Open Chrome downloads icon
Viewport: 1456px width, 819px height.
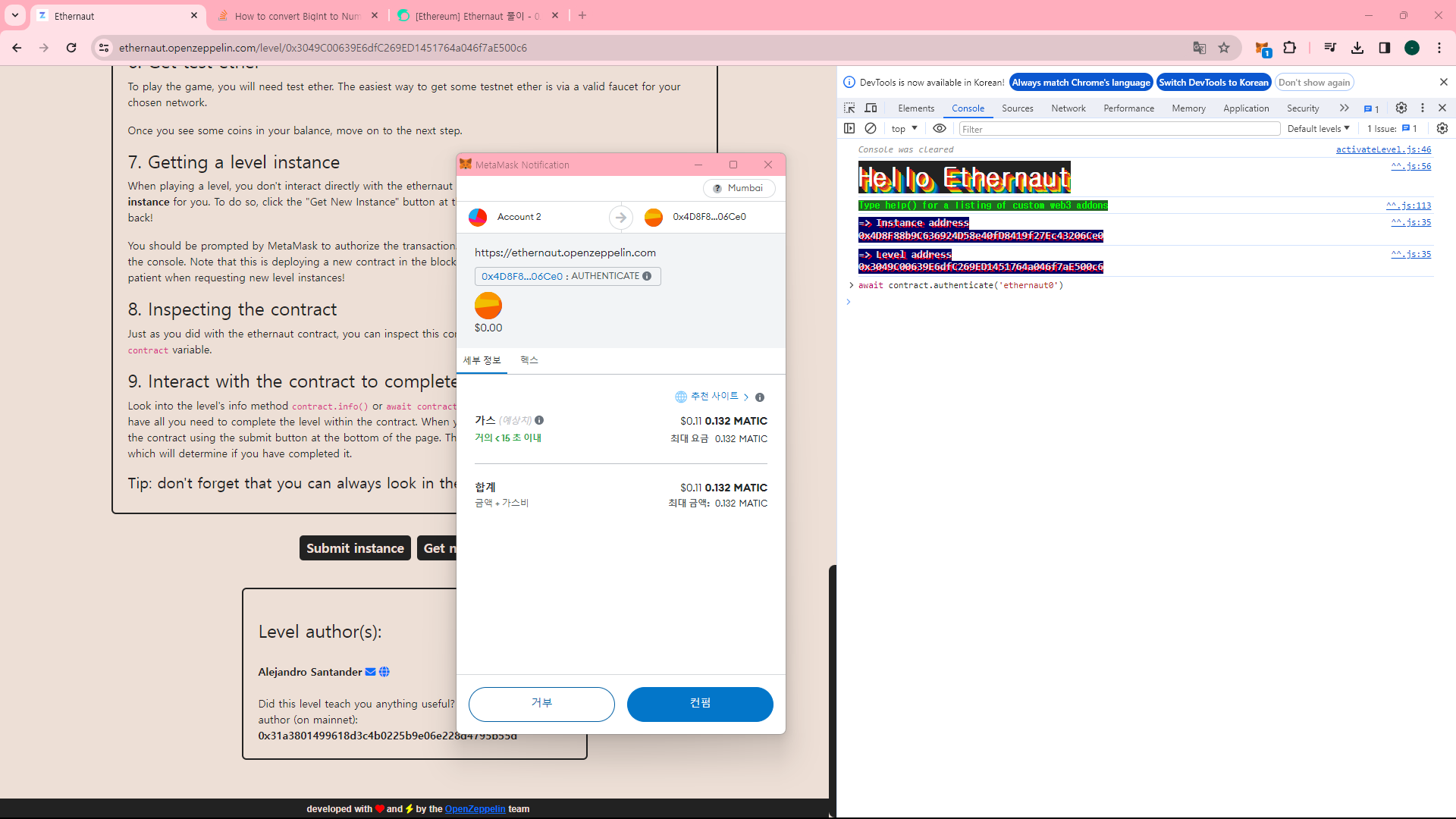point(1357,48)
